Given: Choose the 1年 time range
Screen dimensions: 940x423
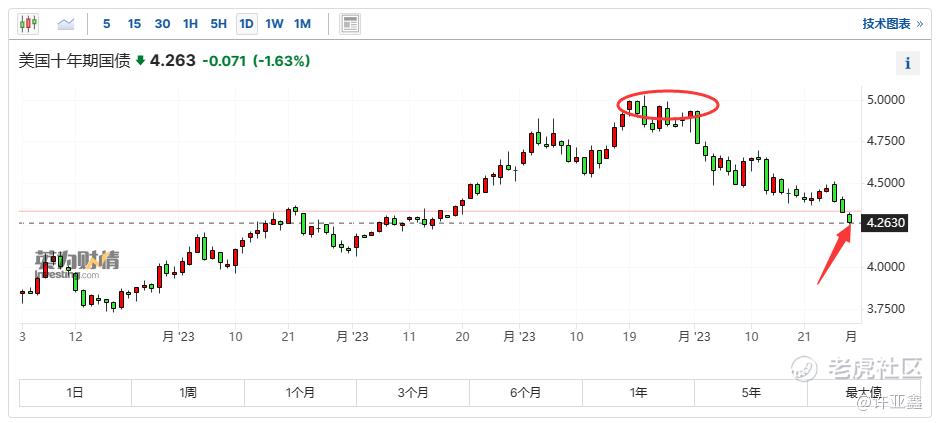Looking at the screenshot, I should tap(638, 392).
